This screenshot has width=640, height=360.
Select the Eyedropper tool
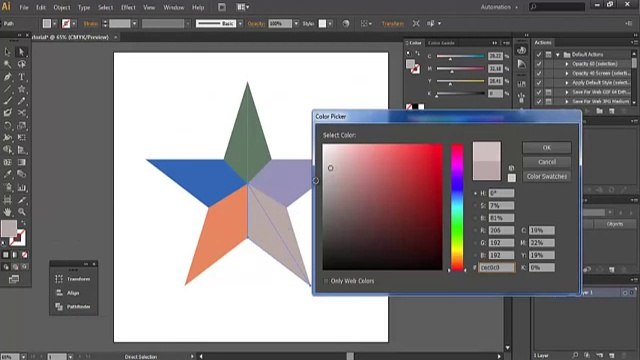click(7, 174)
